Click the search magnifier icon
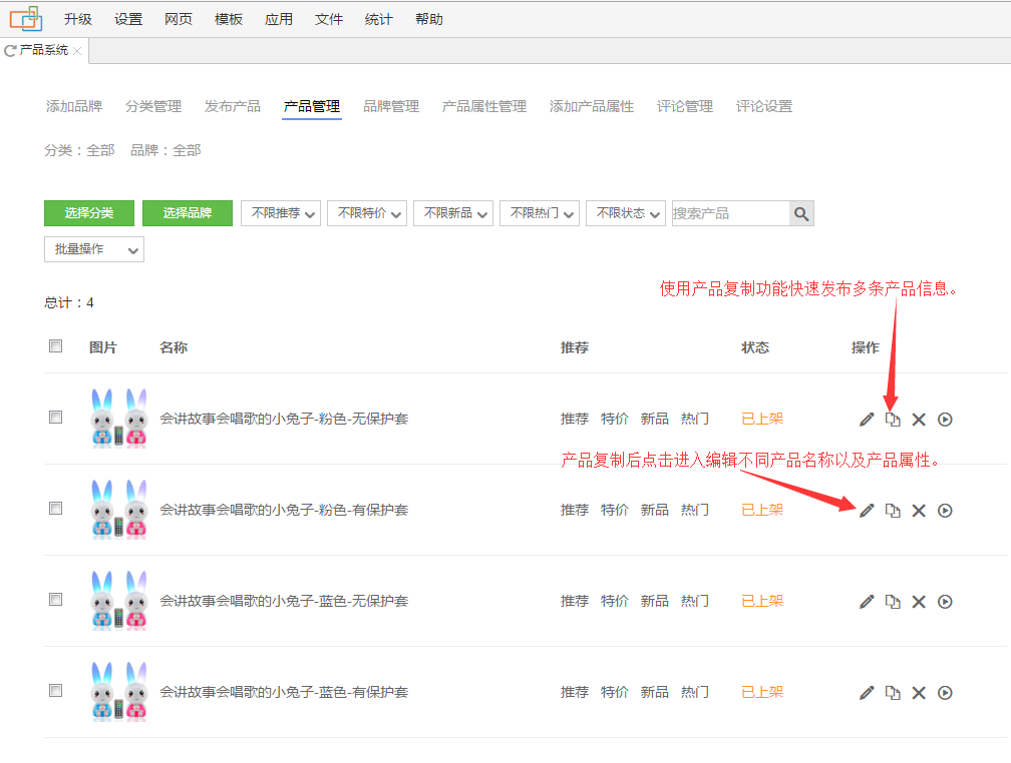The height and width of the screenshot is (763, 1011). (801, 213)
